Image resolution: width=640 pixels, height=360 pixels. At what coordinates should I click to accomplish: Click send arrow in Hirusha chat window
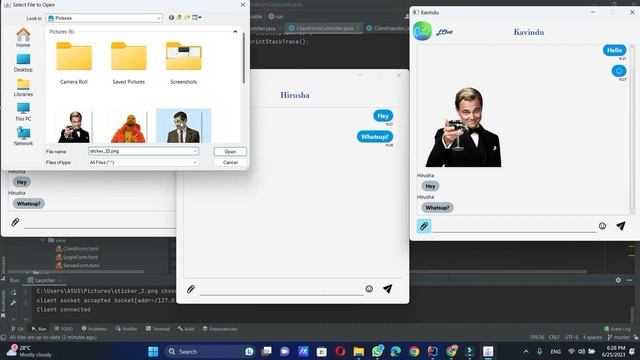[387, 289]
